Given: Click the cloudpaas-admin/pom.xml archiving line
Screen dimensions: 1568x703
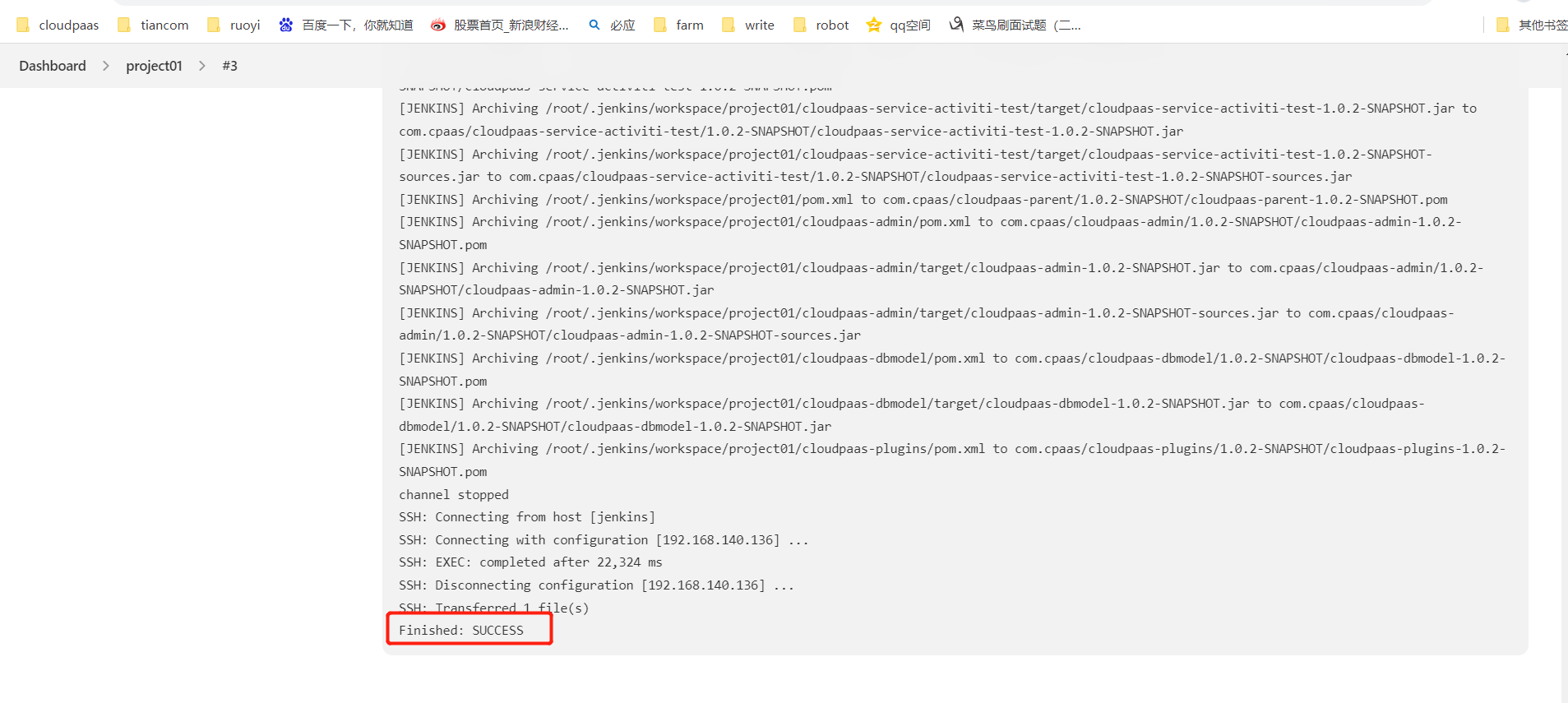Looking at the screenshot, I should click(930, 234).
